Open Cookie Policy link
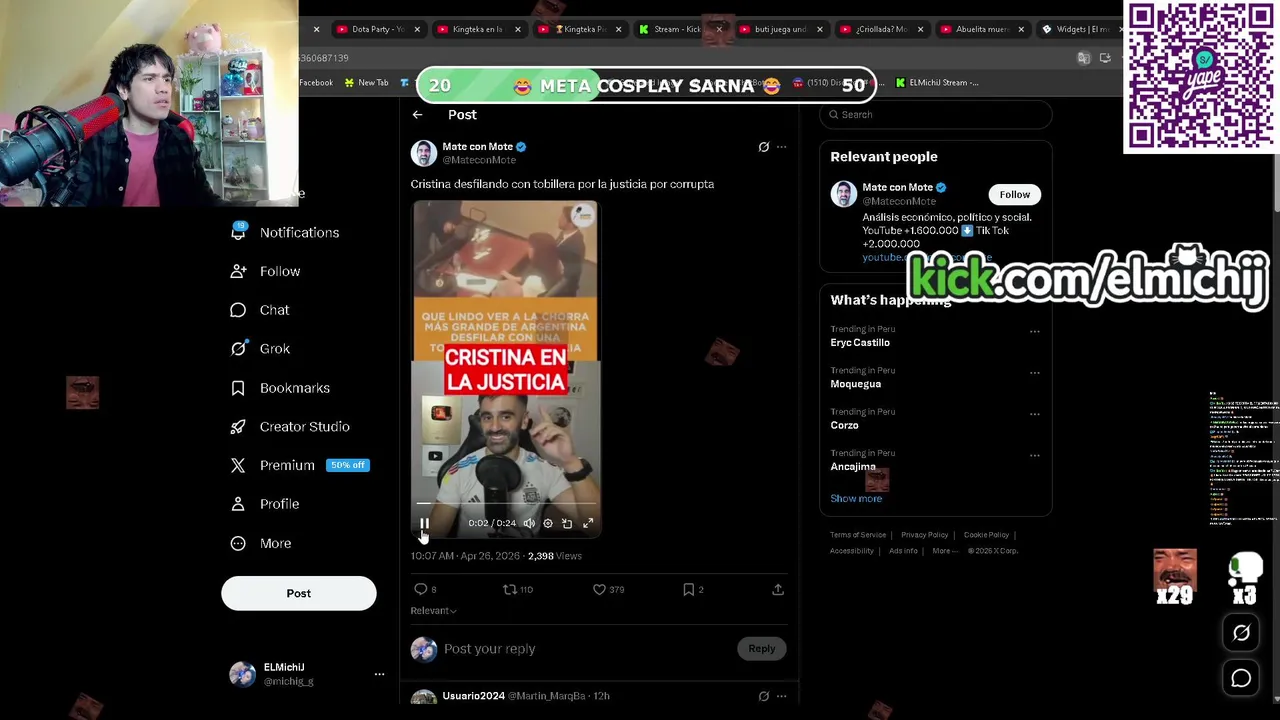Screen dimensions: 1280x720 pos(986,535)
